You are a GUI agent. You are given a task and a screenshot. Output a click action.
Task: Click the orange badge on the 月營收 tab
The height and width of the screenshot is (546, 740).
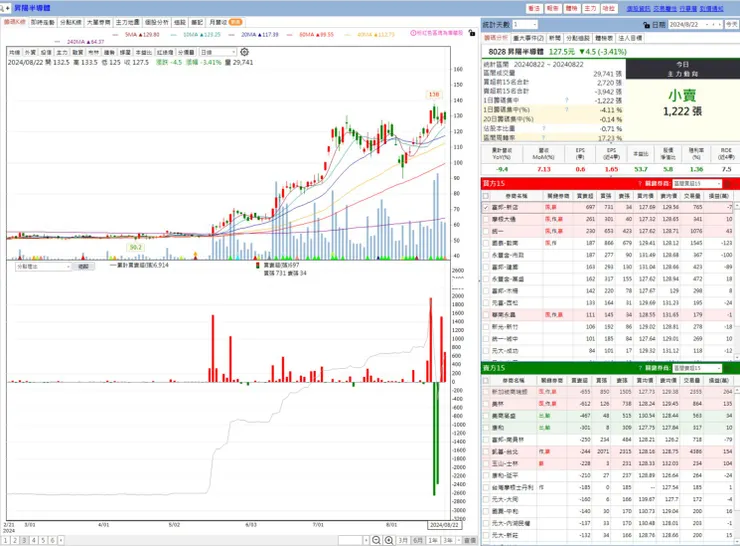click(x=235, y=22)
